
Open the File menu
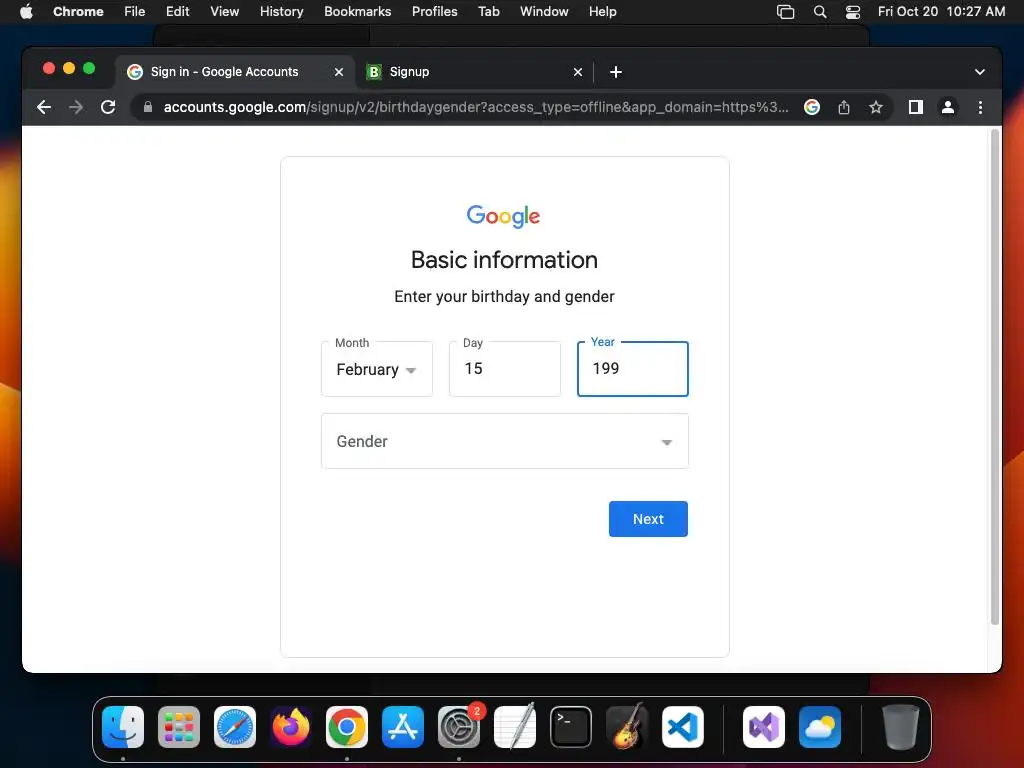135,11
